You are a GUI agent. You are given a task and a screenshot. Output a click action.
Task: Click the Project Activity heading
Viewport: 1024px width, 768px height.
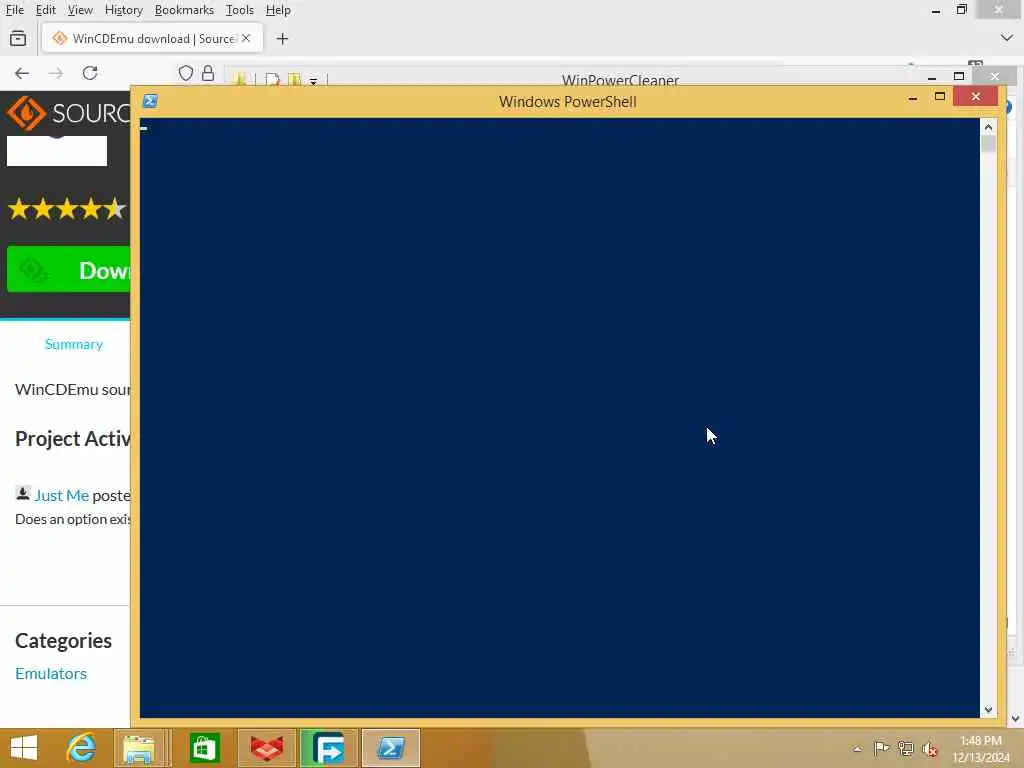point(72,439)
